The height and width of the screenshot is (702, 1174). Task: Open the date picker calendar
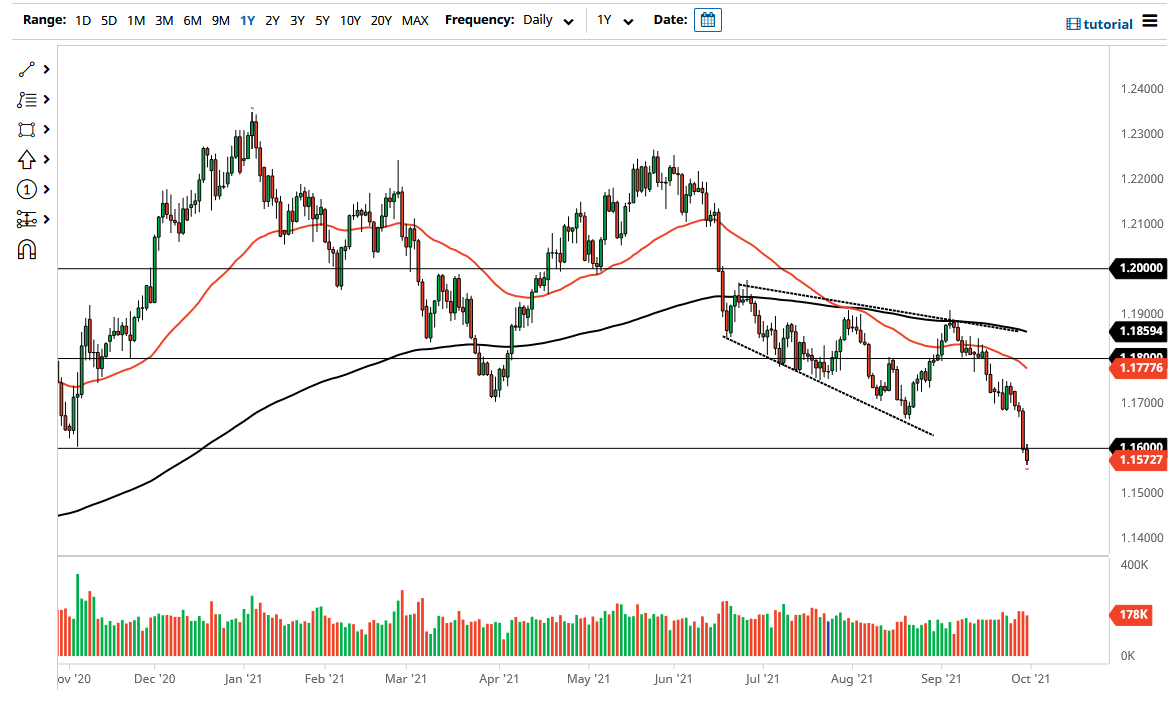pos(708,20)
